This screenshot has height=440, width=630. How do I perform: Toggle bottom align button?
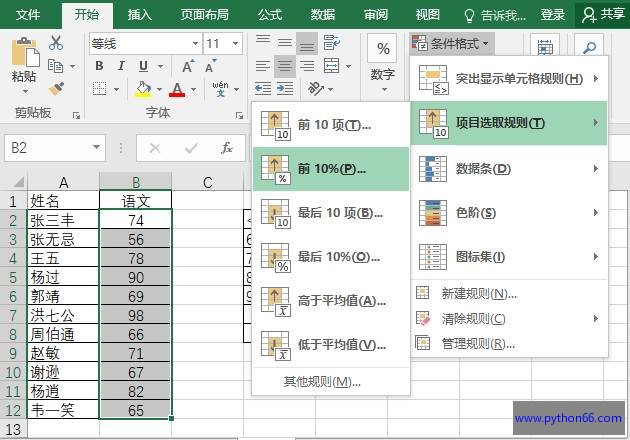tap(307, 44)
